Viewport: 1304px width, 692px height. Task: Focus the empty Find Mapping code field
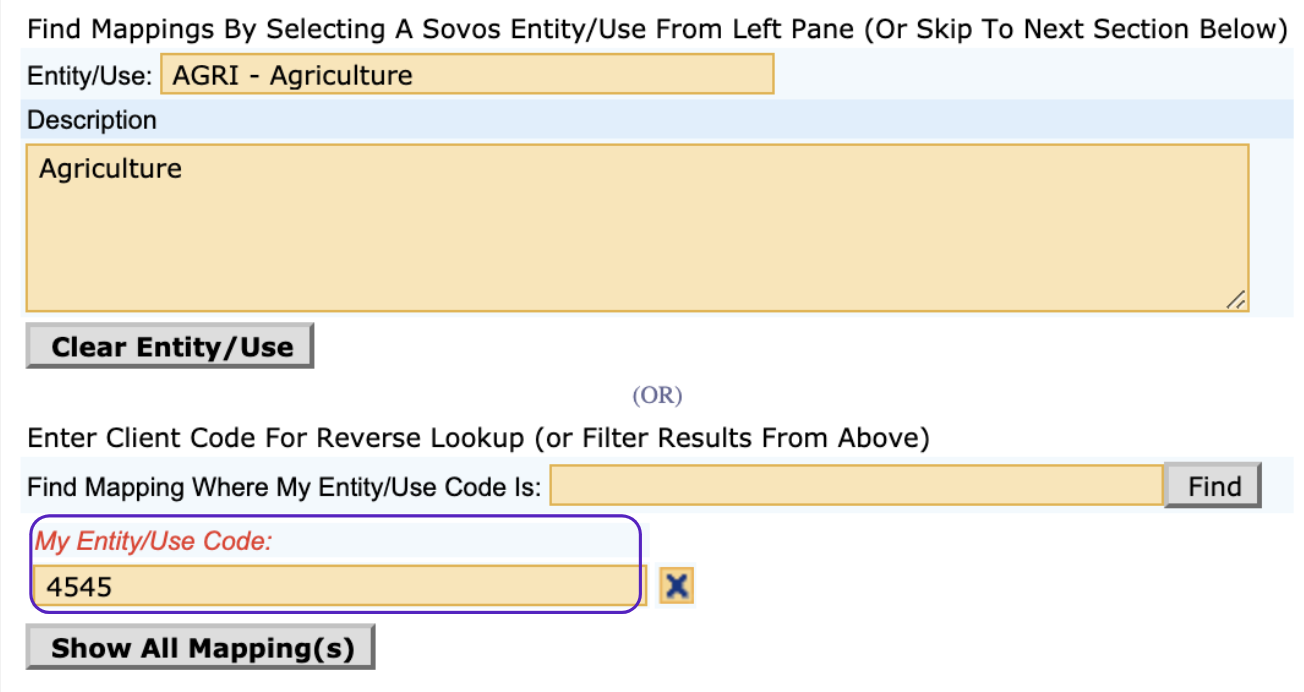pos(856,487)
